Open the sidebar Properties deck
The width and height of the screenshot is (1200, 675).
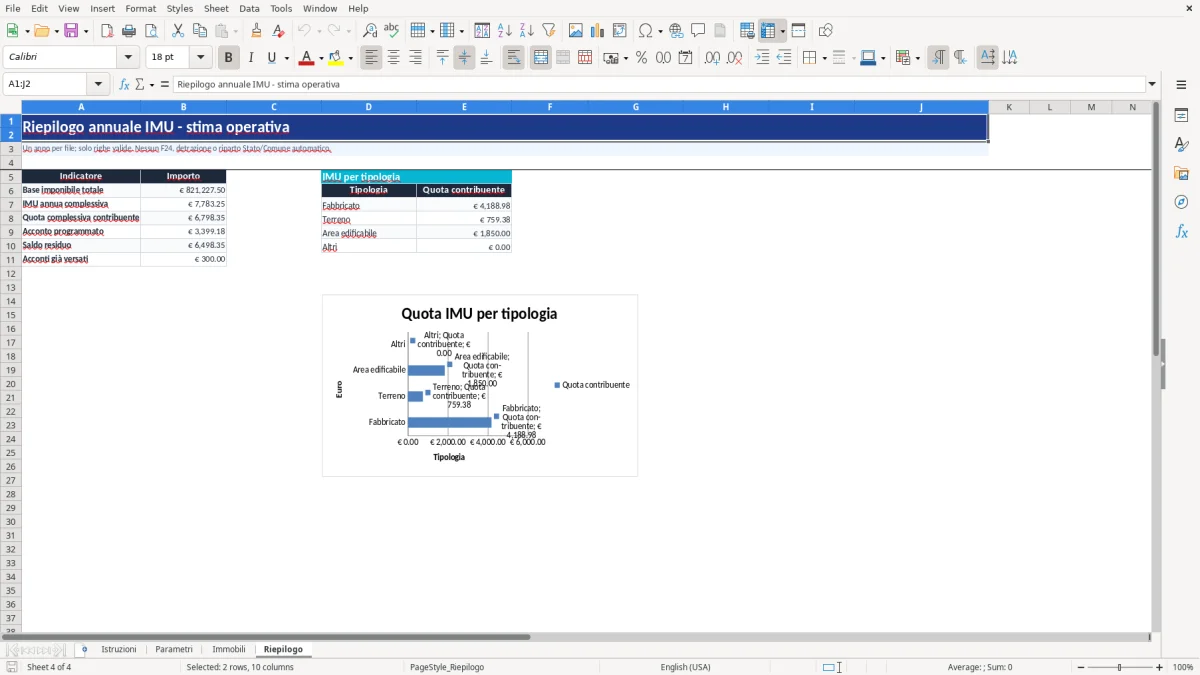point(1181,116)
